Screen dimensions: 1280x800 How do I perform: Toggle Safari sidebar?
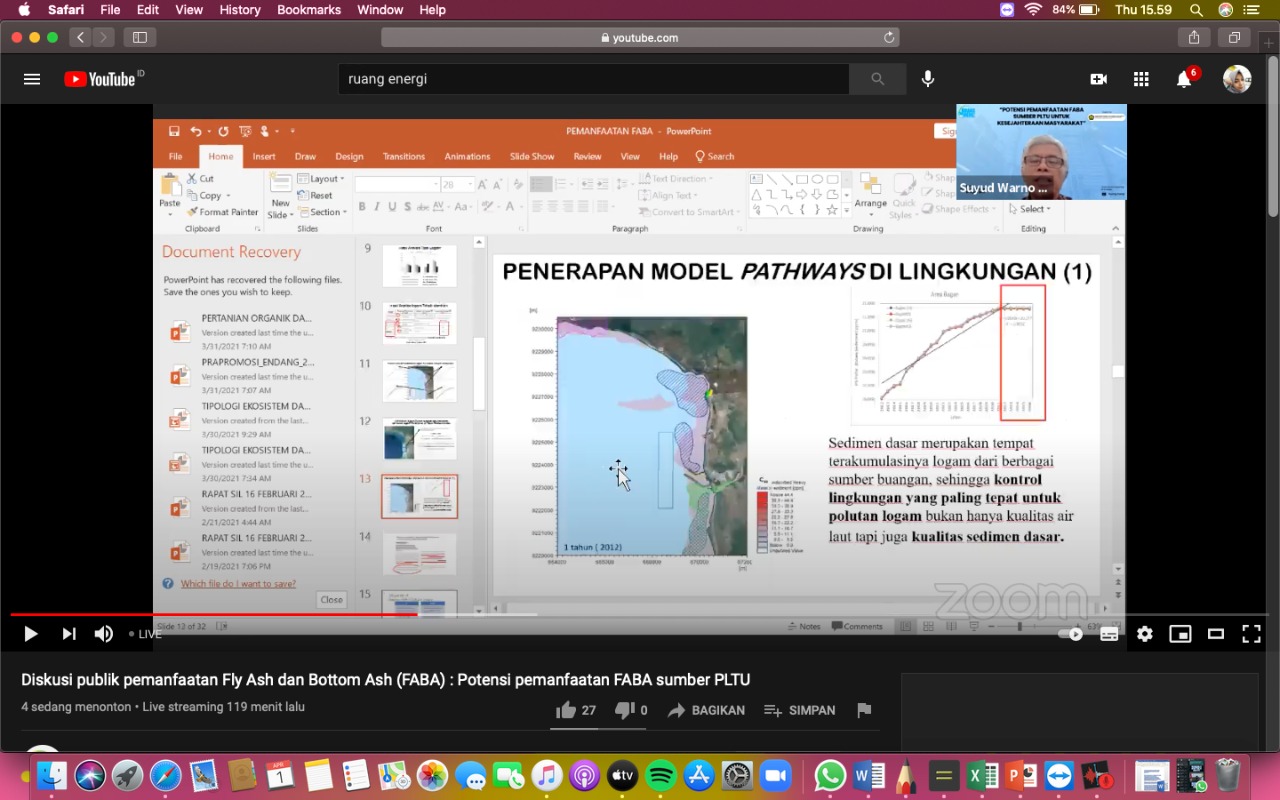[140, 37]
